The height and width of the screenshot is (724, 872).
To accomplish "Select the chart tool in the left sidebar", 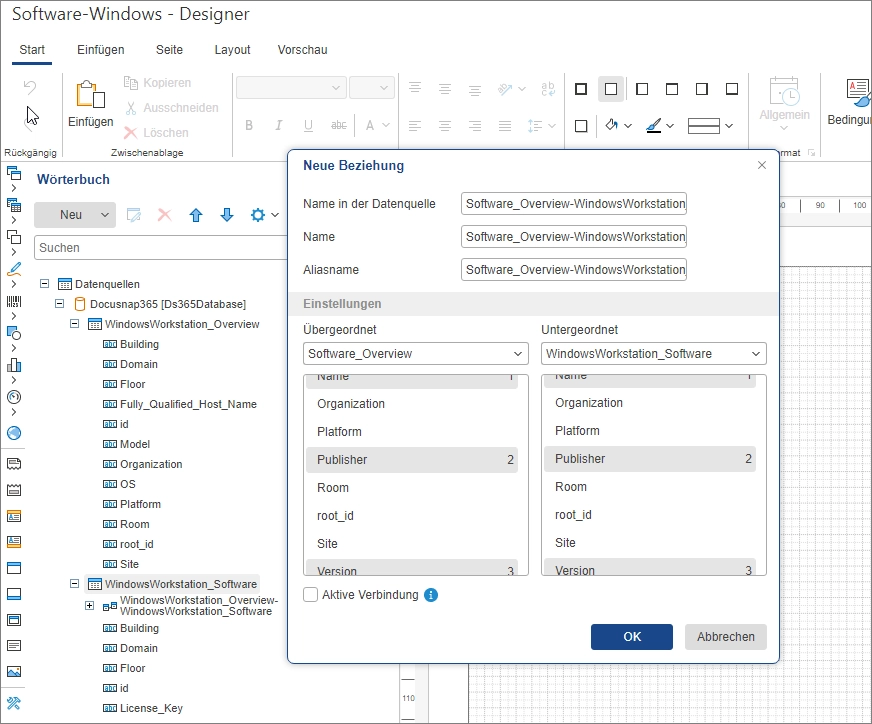I will tap(14, 364).
